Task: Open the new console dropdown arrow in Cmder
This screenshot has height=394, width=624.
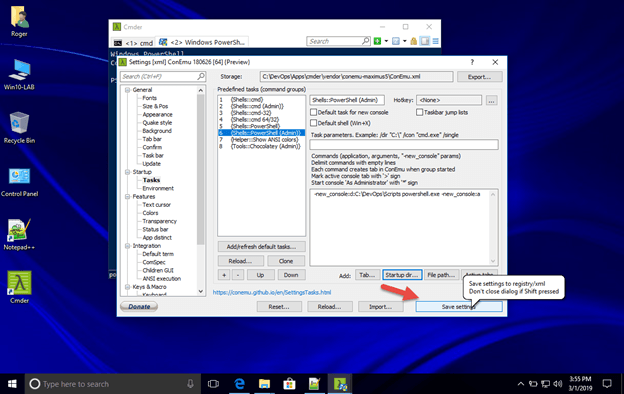Action: click(x=386, y=41)
